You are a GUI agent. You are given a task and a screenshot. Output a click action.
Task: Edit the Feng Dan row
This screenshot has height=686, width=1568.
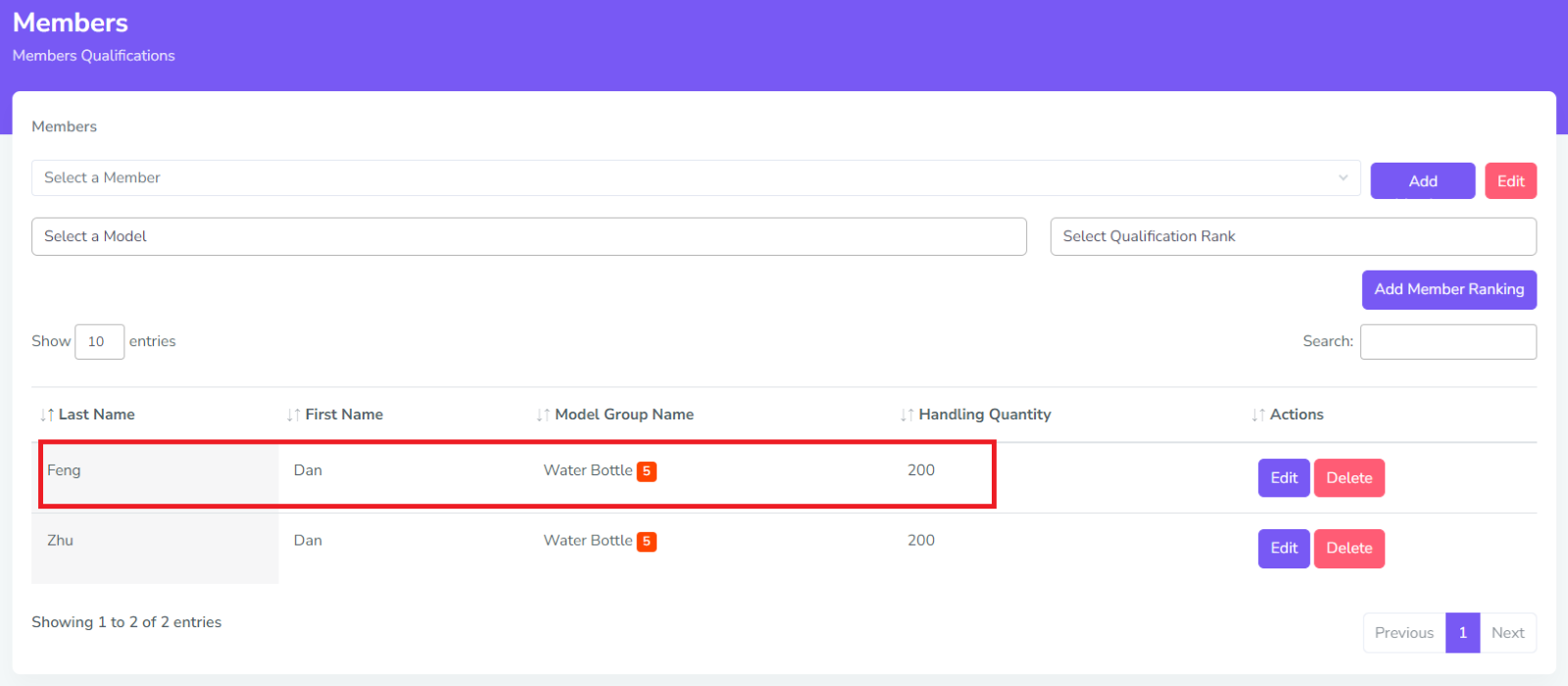[x=1284, y=478]
